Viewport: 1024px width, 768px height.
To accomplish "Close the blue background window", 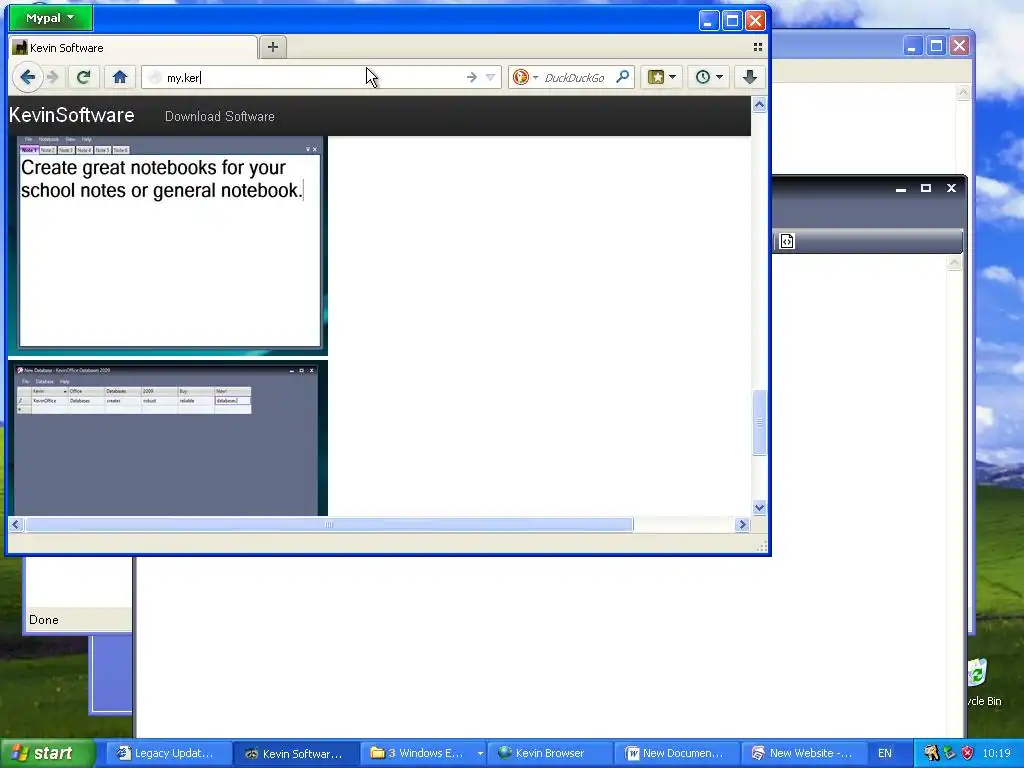I will click(959, 46).
